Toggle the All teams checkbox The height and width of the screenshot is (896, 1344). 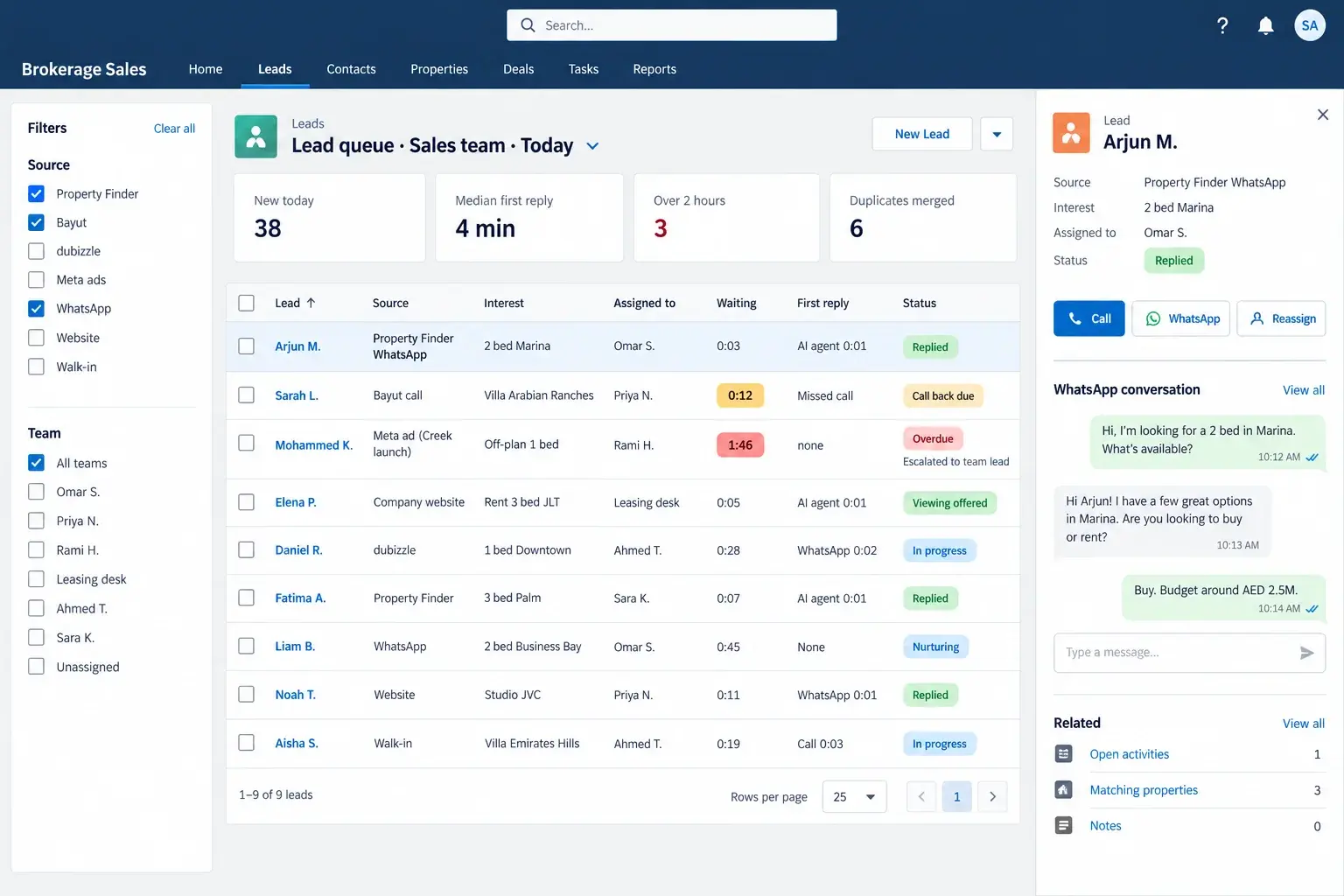[36, 463]
